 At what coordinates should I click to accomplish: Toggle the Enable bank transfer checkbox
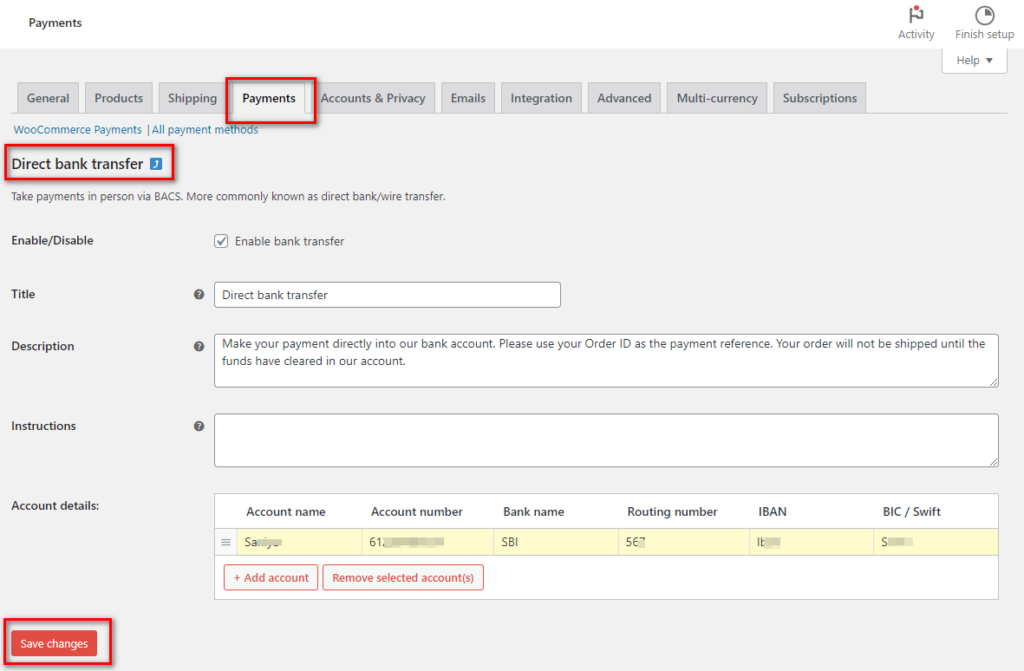pos(221,241)
